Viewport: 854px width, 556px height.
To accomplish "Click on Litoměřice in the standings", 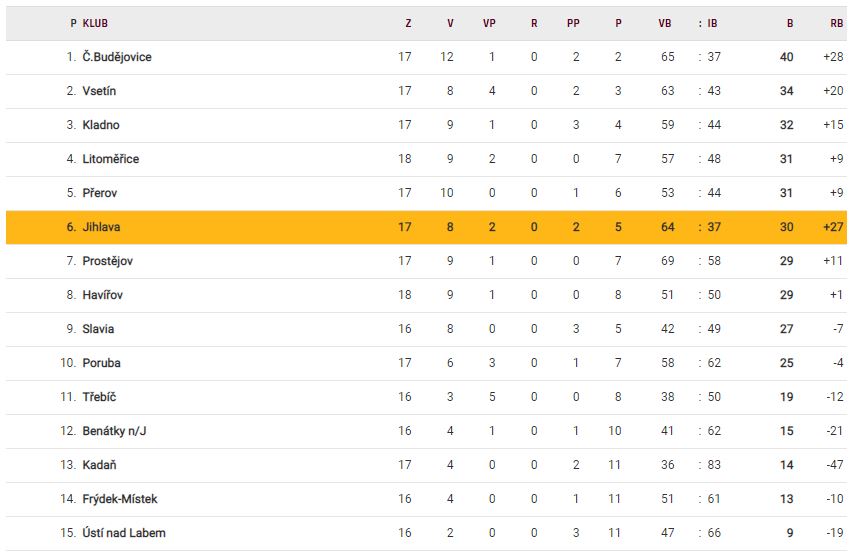I will tap(110, 159).
